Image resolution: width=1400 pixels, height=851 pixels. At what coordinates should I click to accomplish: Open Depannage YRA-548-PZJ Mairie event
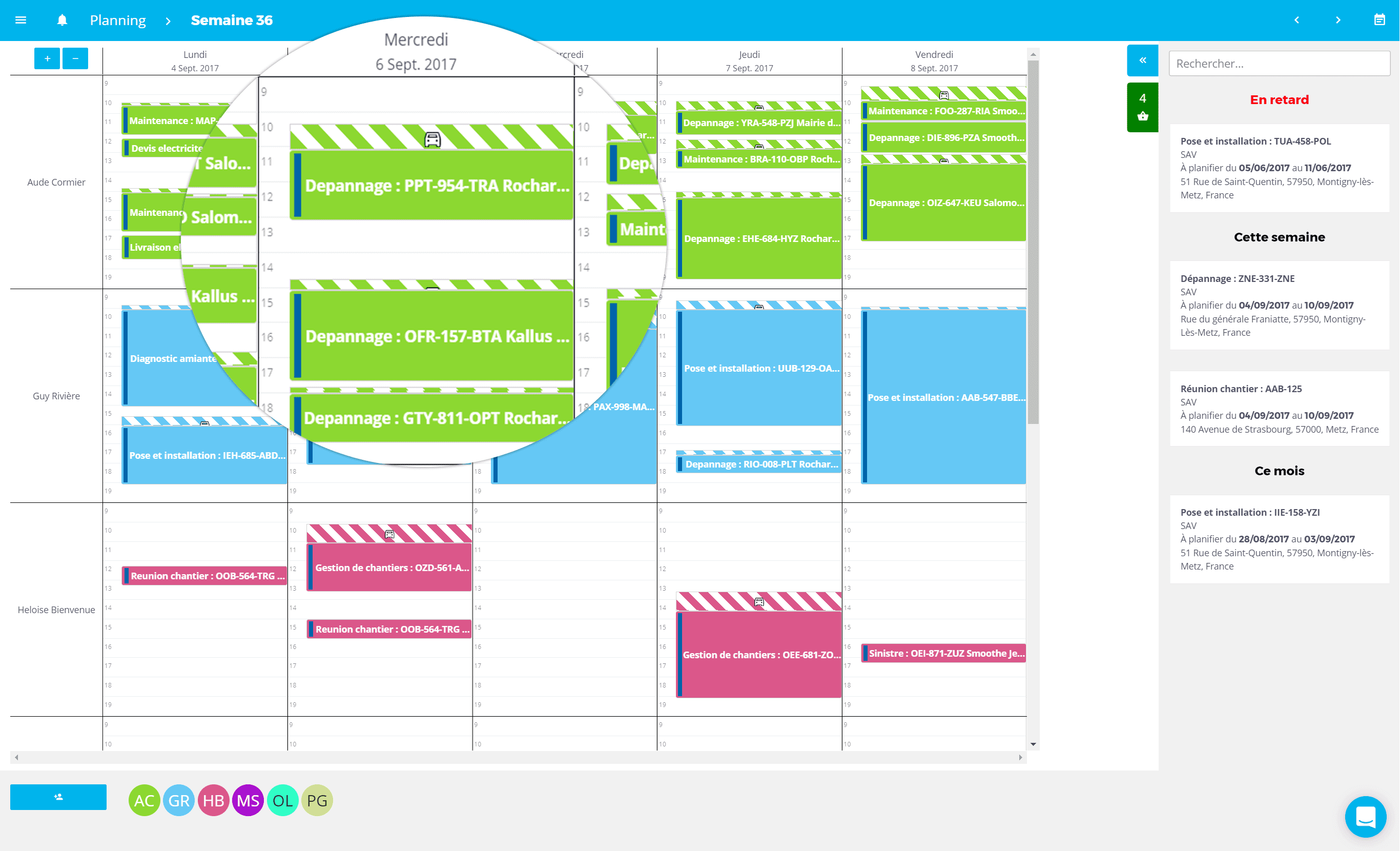click(758, 123)
